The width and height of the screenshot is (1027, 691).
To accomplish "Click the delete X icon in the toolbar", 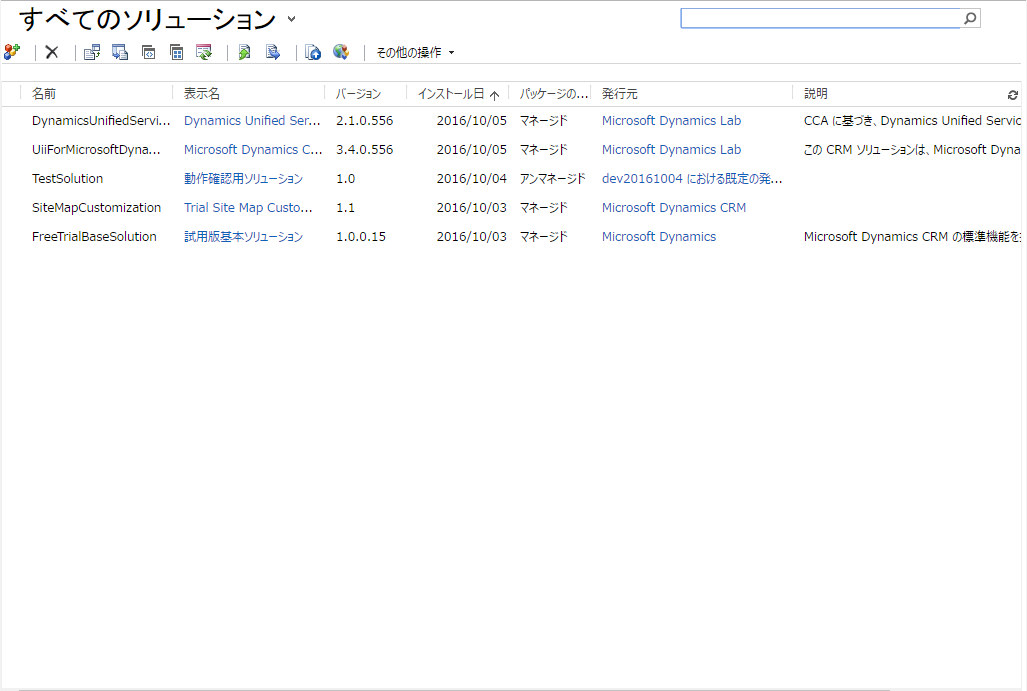I will (x=52, y=52).
